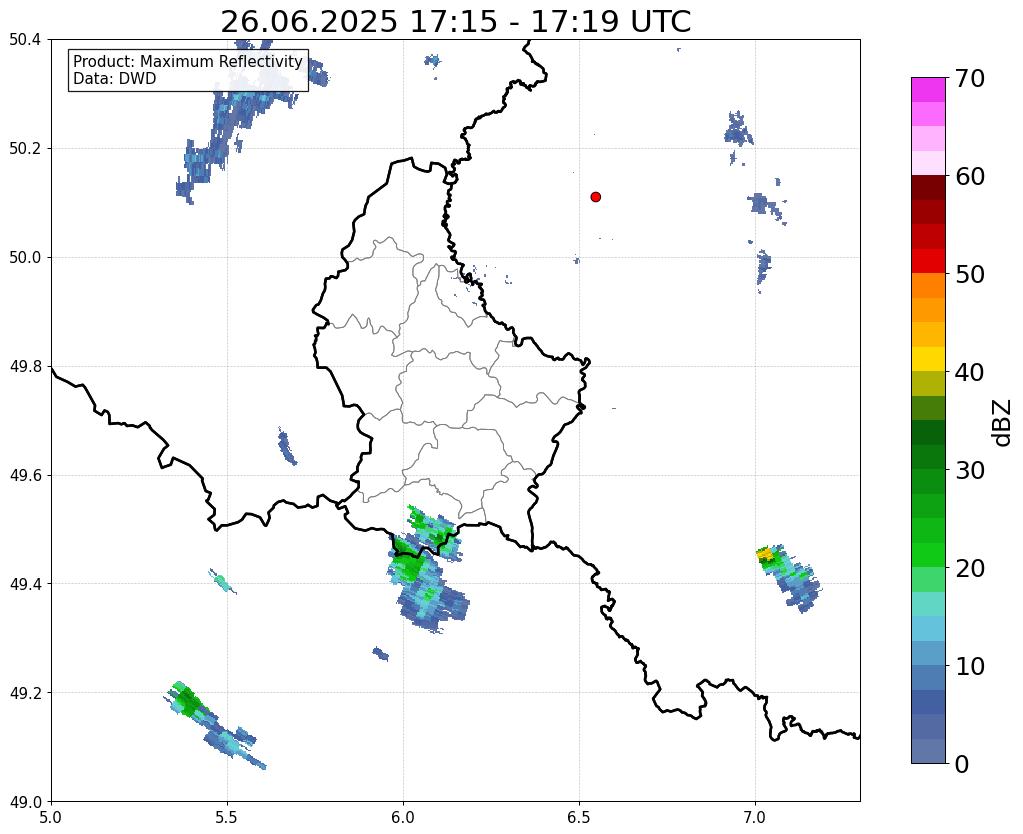Click the latitude axis label 49.8
Image resolution: width=1023 pixels, height=834 pixels.
click(25, 367)
